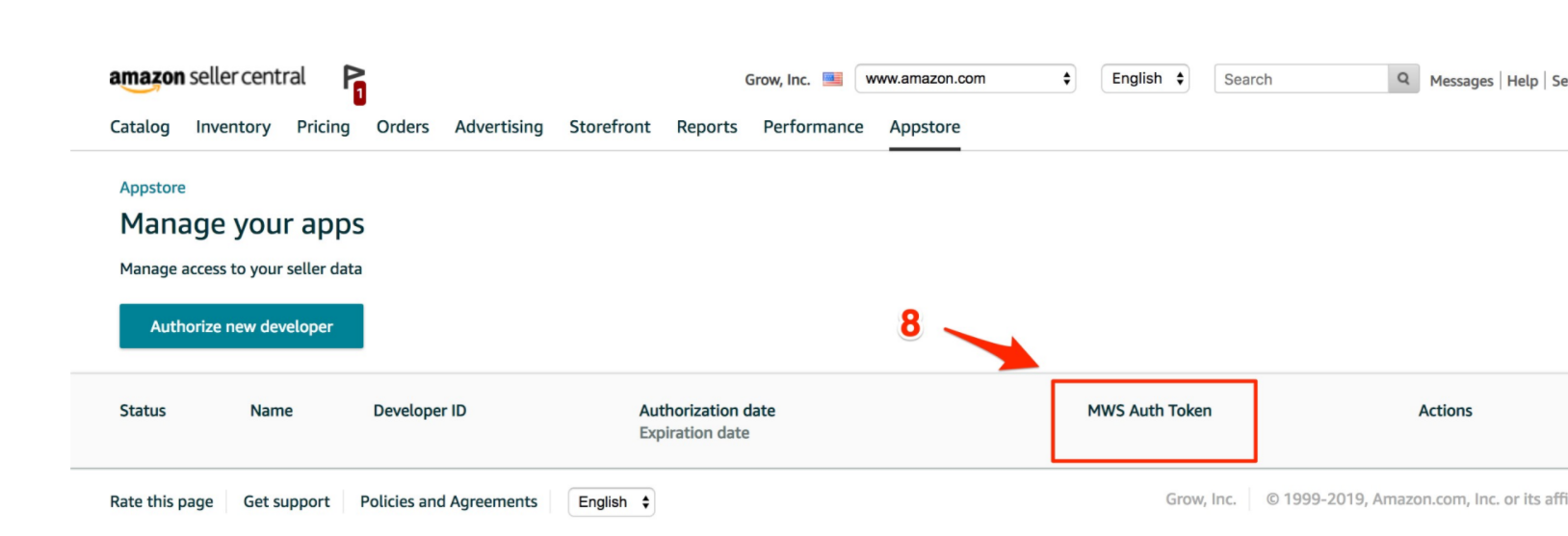Click into the Search input field
Viewport: 1568px width, 536px height.
coord(1301,79)
